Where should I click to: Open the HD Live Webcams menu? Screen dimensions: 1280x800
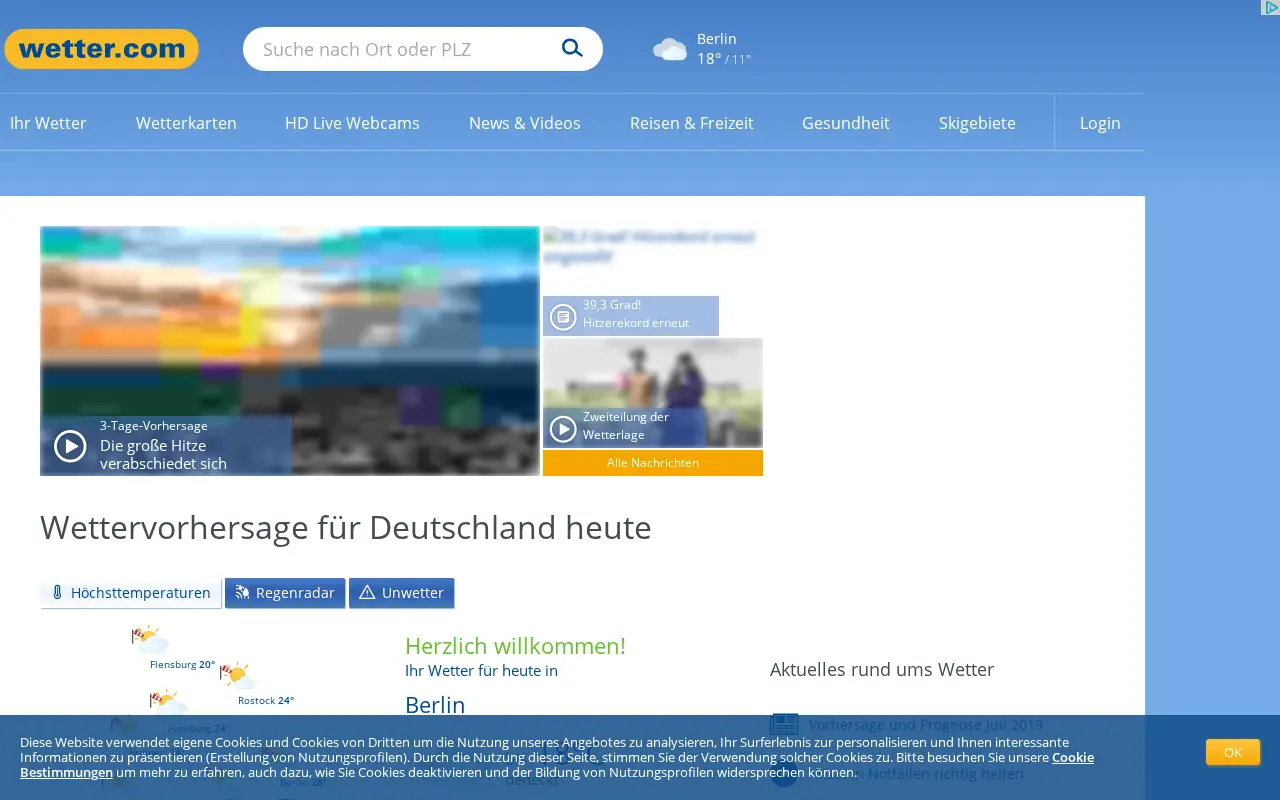352,123
